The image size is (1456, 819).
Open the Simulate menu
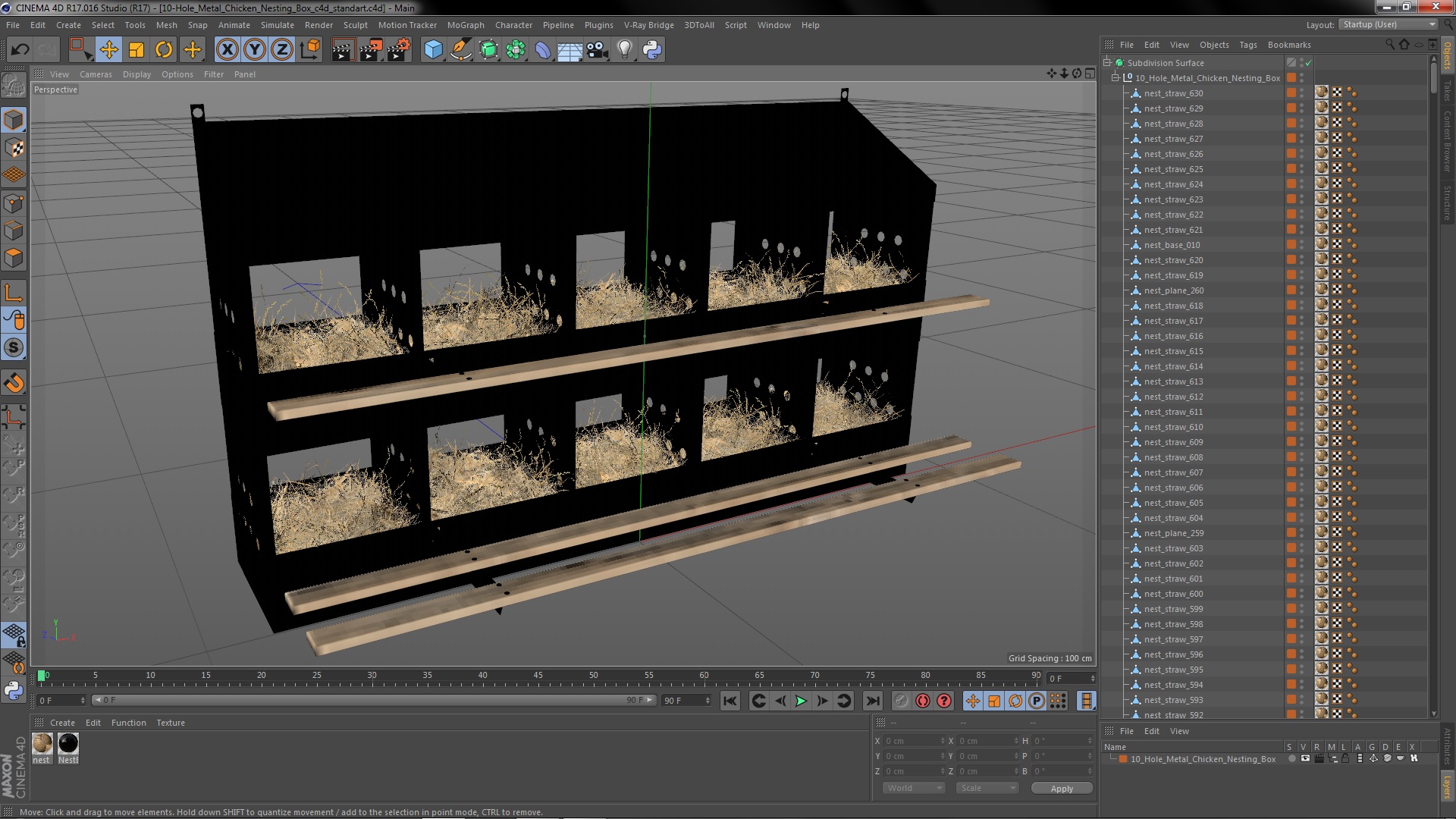tap(277, 25)
